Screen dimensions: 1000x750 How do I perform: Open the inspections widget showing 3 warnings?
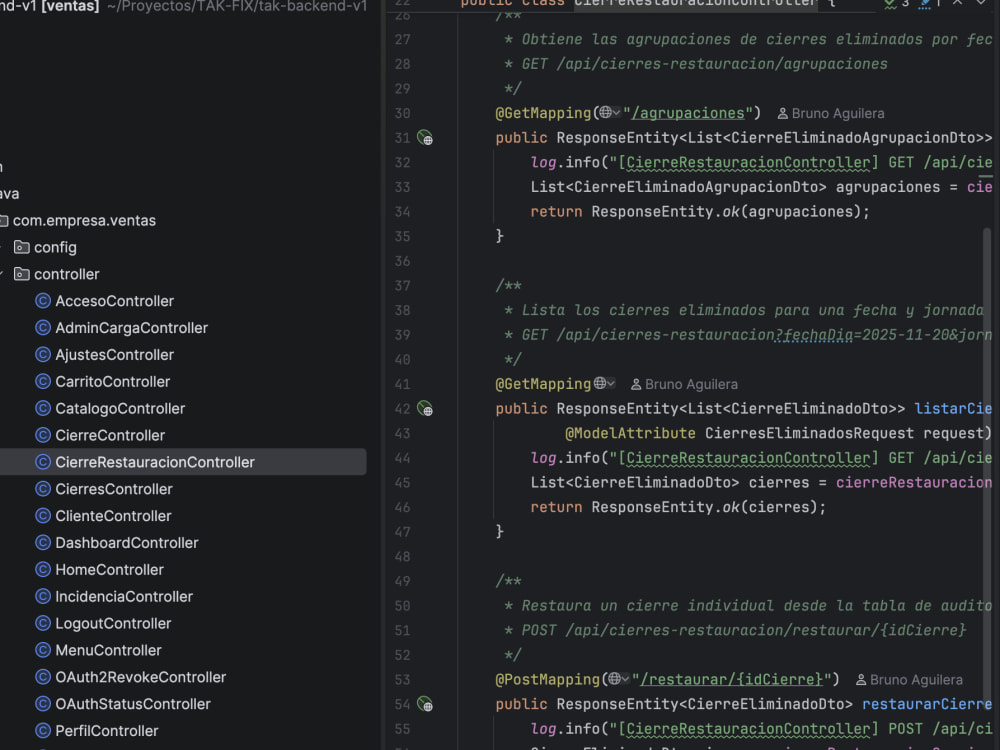point(897,4)
